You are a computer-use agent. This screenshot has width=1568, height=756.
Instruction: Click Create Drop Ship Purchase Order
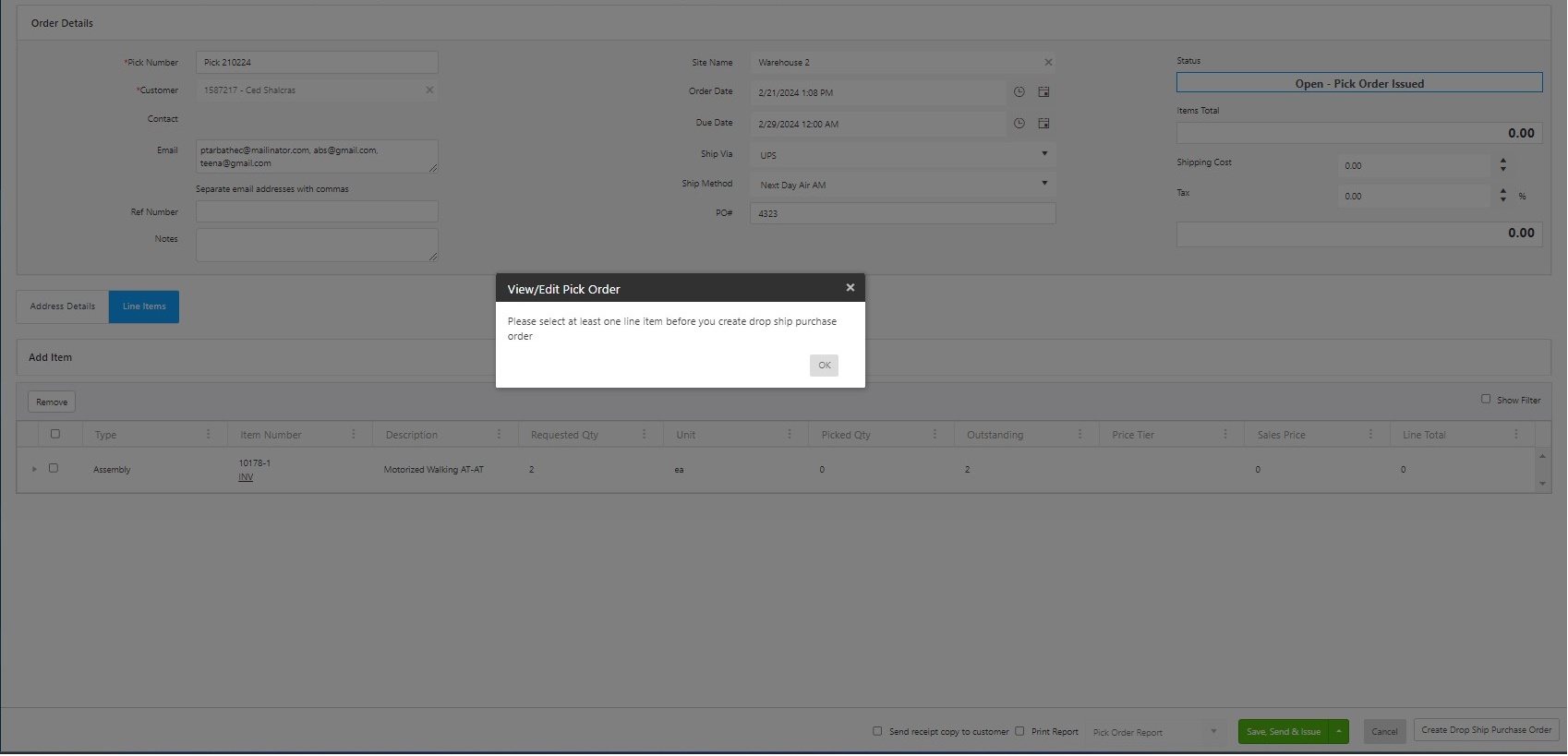[1486, 731]
